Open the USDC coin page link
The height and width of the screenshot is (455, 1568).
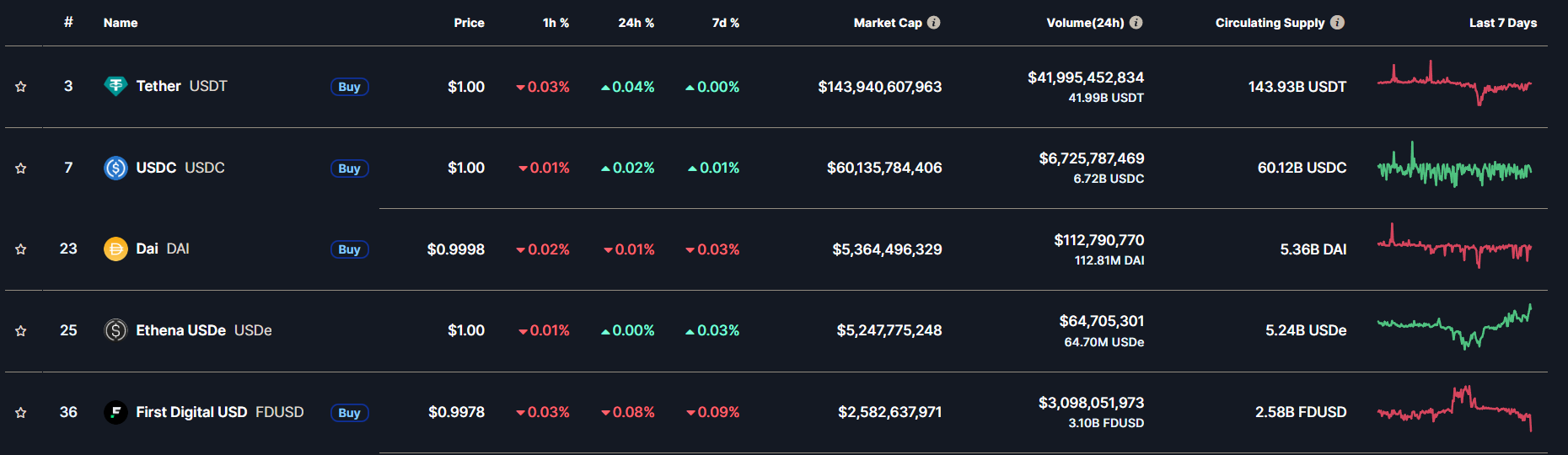click(x=180, y=168)
